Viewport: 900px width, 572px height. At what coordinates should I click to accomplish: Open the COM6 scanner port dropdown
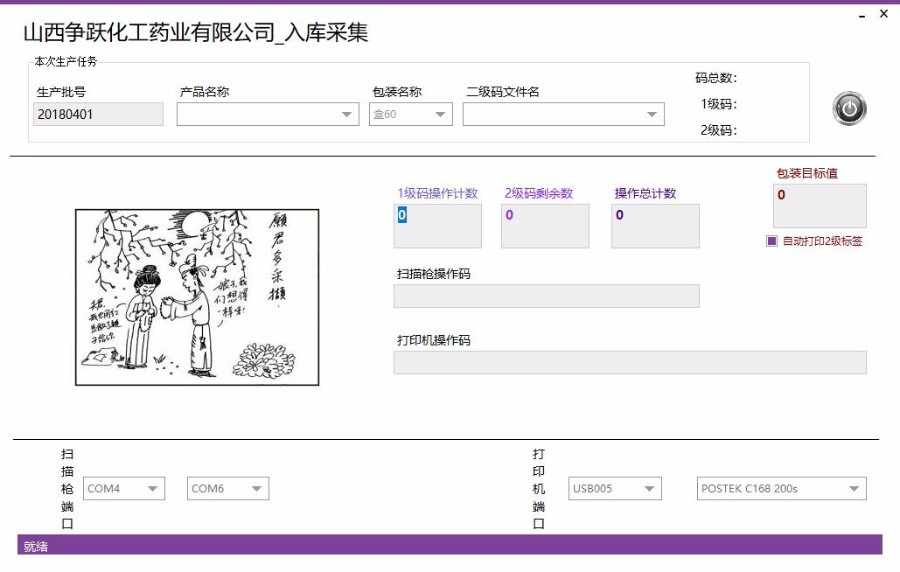point(228,489)
